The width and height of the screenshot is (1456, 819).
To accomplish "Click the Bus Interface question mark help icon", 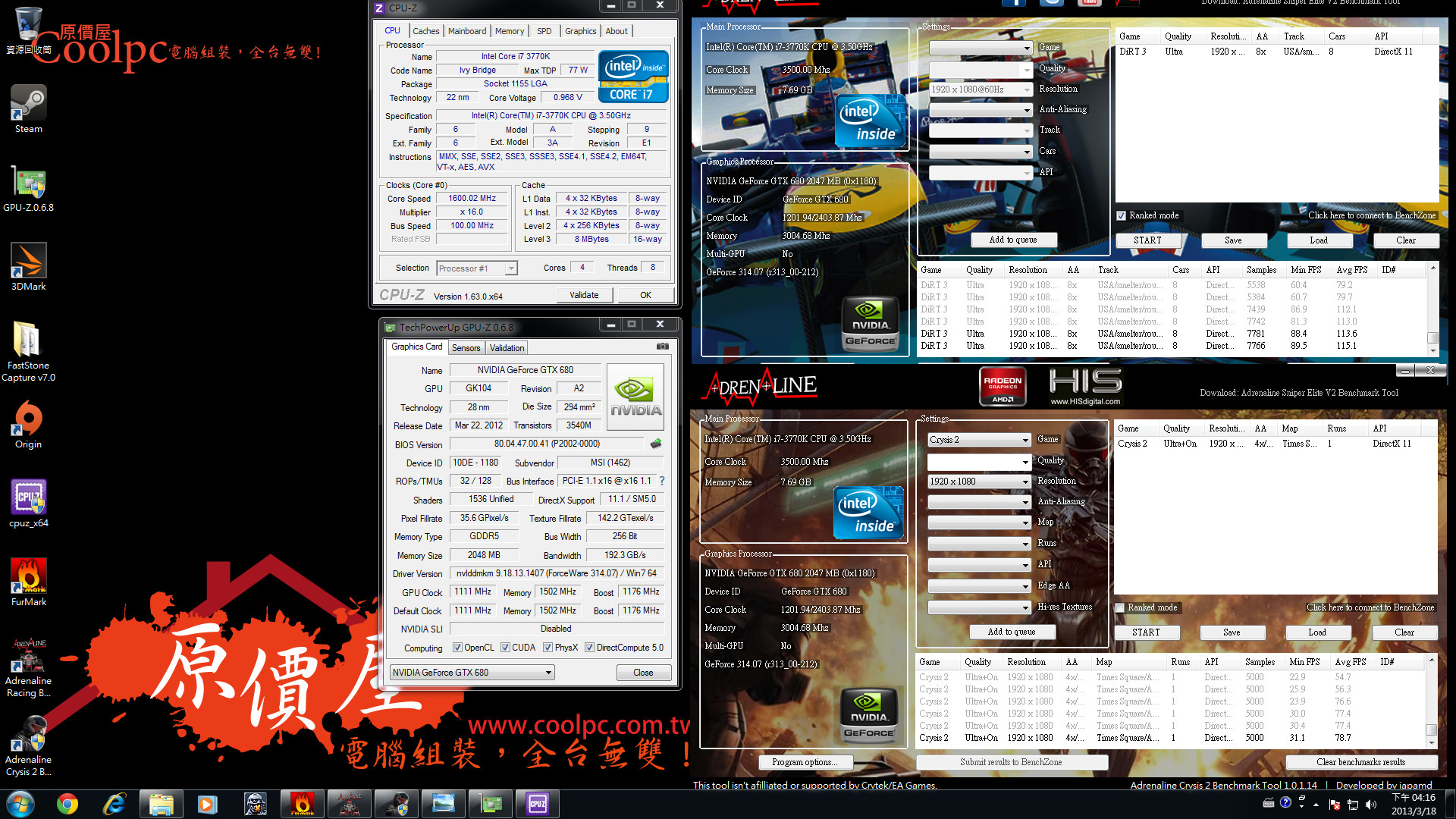I will [662, 481].
